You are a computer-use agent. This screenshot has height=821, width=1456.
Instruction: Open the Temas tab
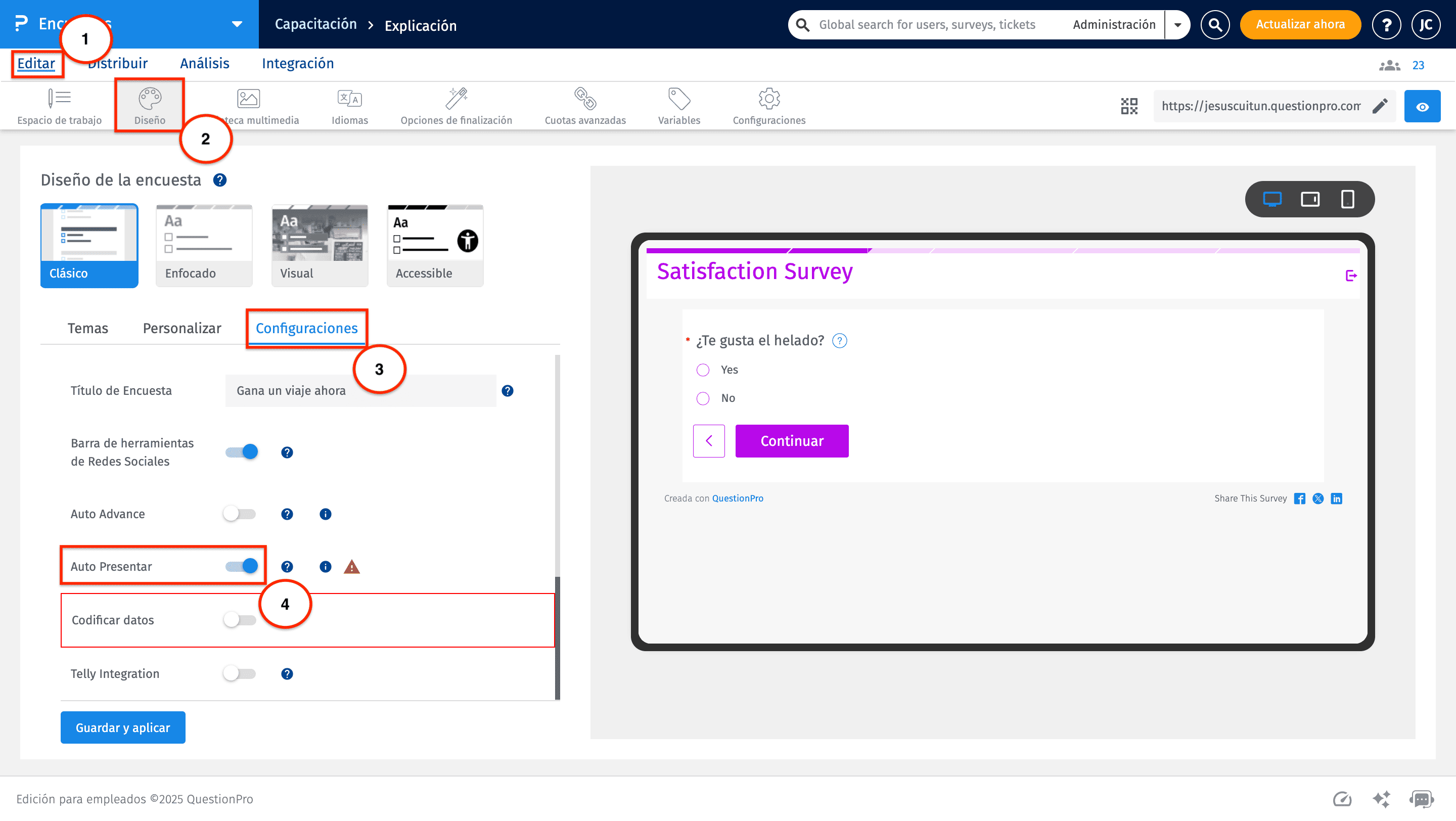coord(87,328)
